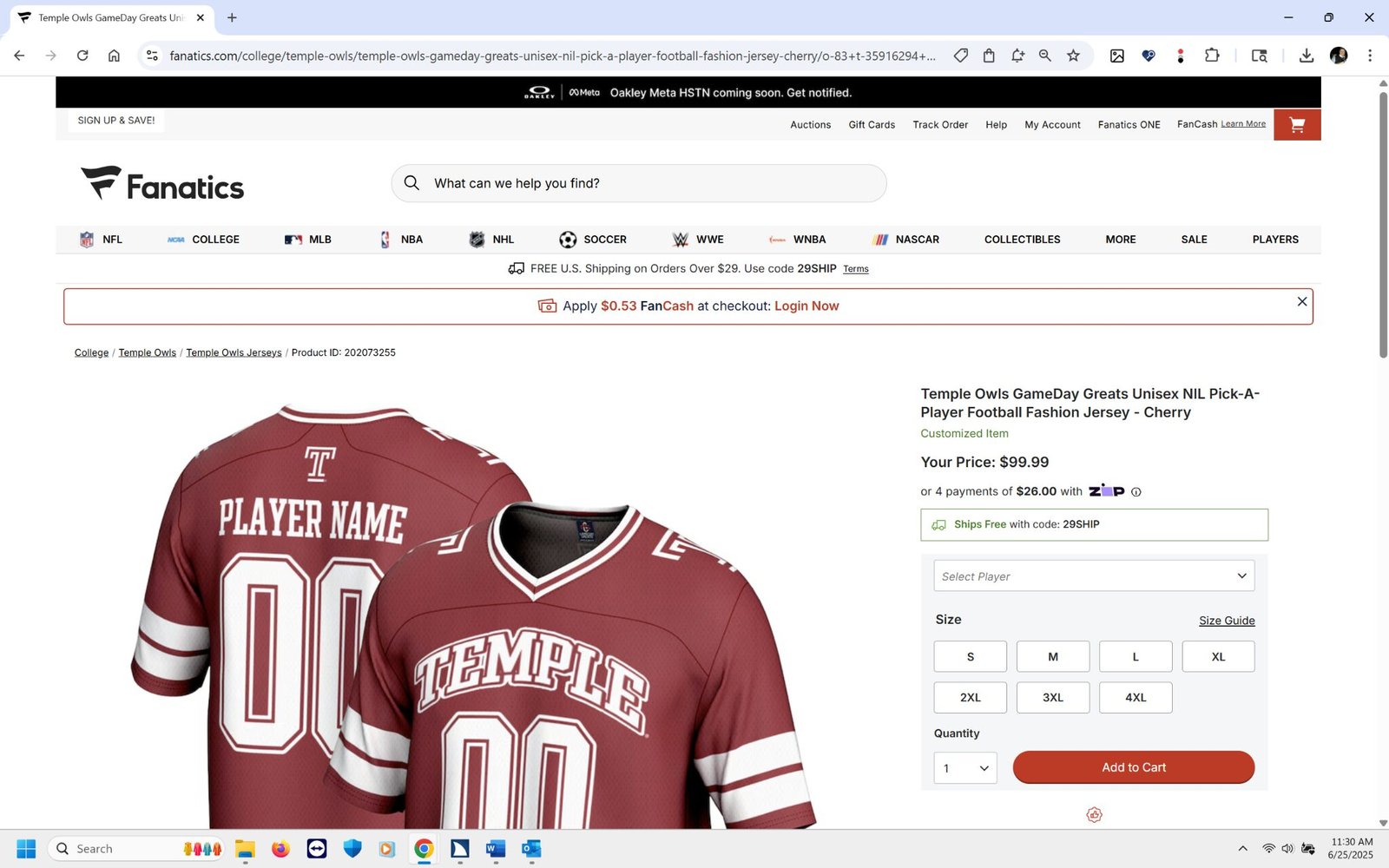The width and height of the screenshot is (1389, 868).
Task: Open the Quantity dropdown
Action: (x=965, y=768)
